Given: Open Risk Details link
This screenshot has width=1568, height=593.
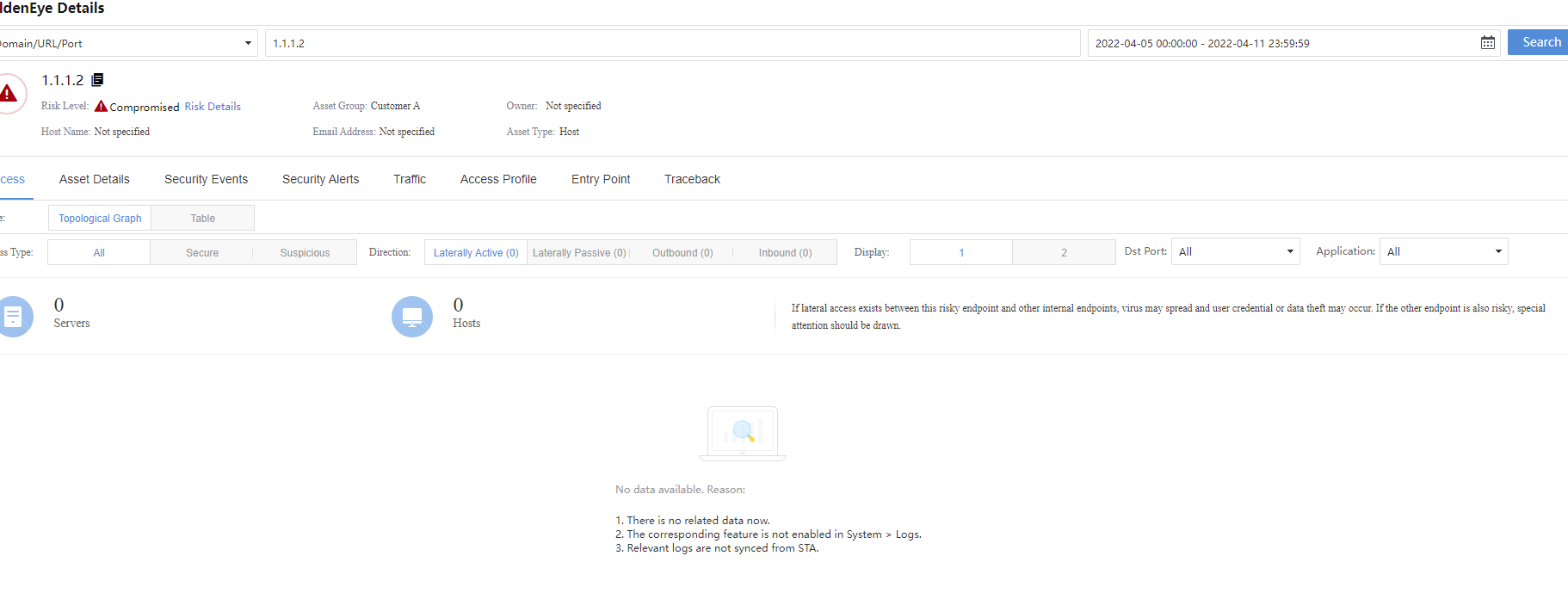Looking at the screenshot, I should (213, 107).
